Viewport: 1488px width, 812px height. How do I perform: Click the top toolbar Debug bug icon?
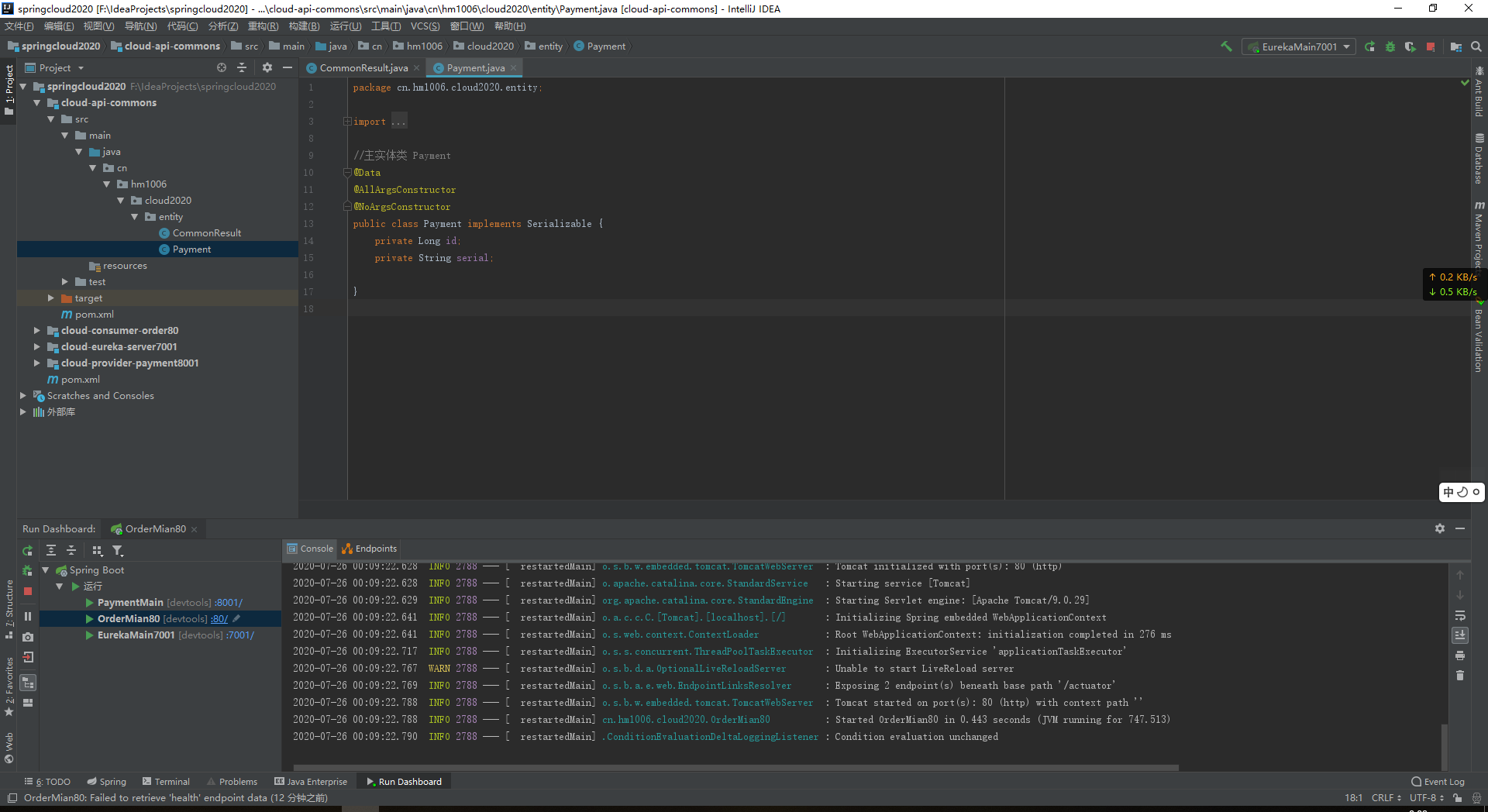[1390, 46]
